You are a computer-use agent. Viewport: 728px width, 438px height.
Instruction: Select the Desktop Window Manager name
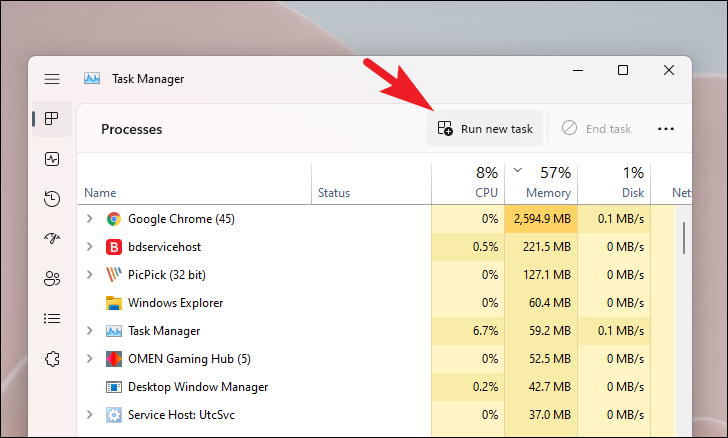tap(198, 387)
